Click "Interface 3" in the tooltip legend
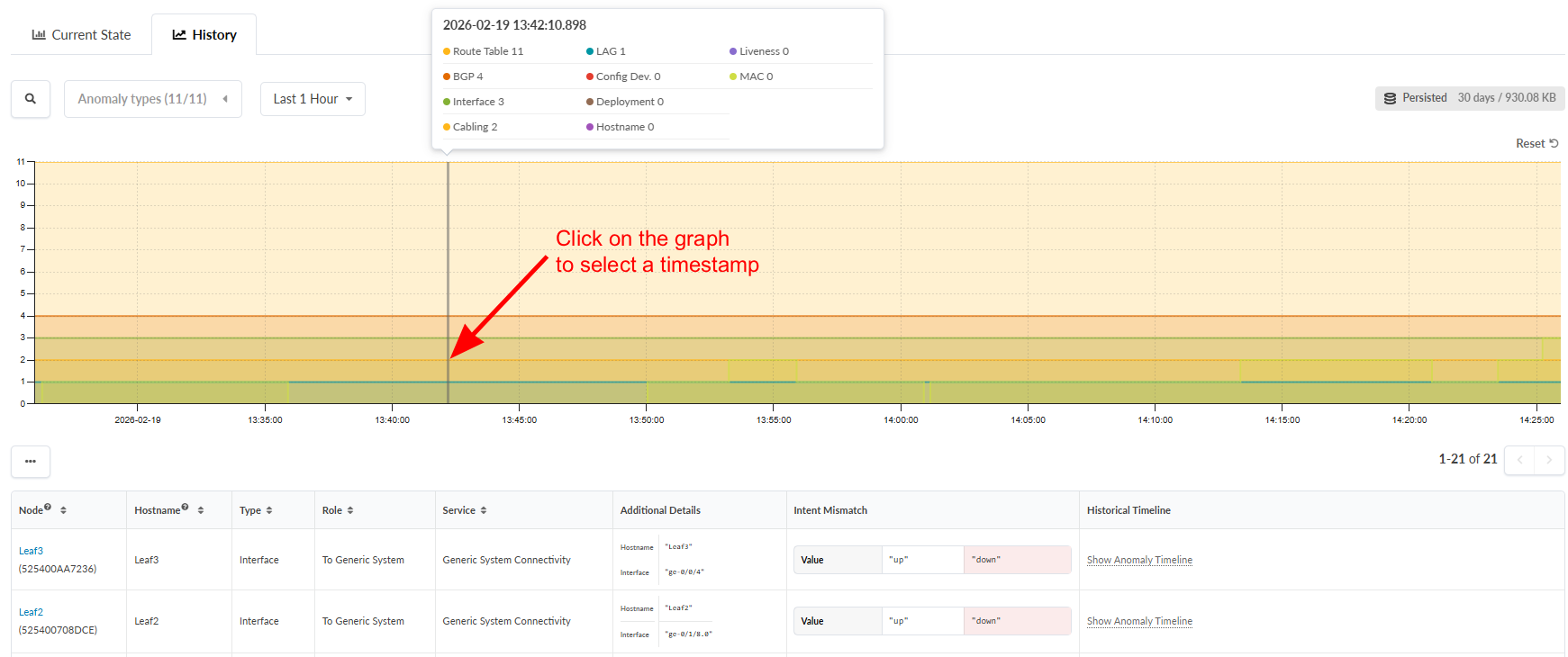Image resolution: width=1568 pixels, height=657 pixels. click(474, 102)
